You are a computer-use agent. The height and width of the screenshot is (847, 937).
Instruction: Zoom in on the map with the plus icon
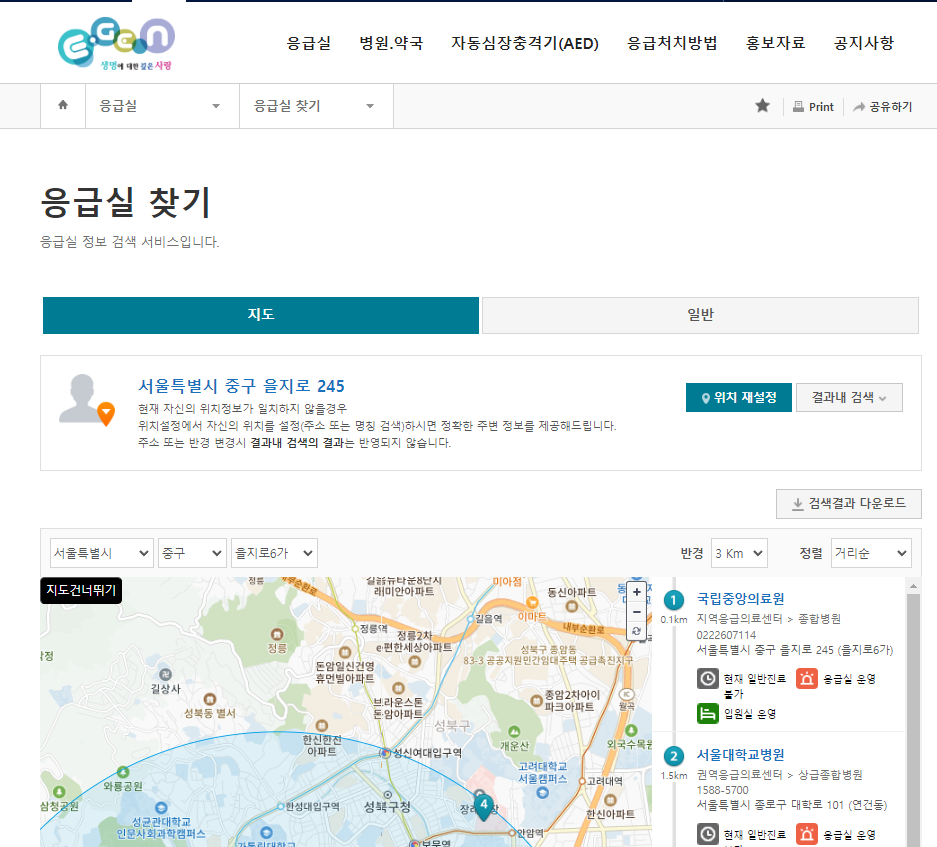pyautogui.click(x=636, y=592)
